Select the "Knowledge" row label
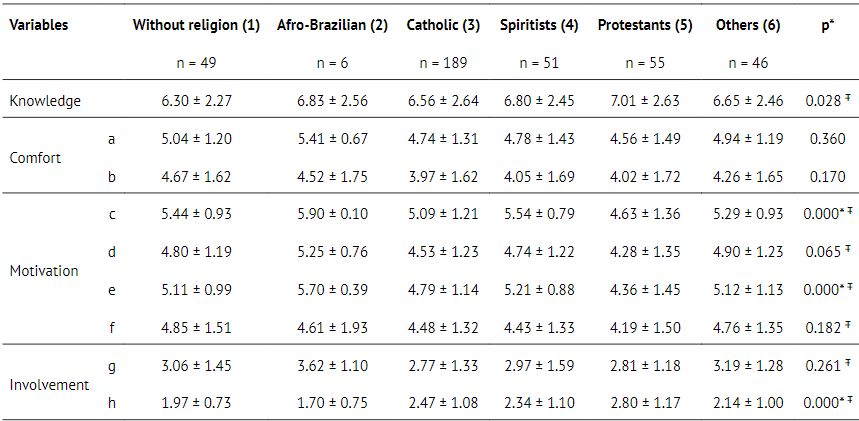The image size is (859, 421). (x=45, y=100)
